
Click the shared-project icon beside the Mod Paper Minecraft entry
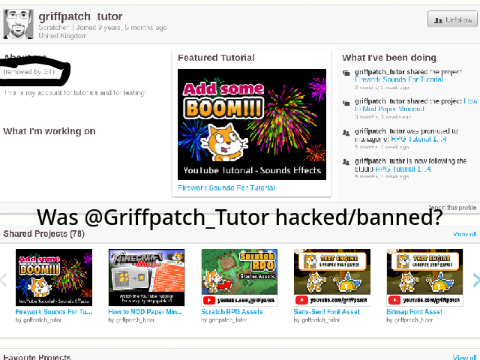346,103
